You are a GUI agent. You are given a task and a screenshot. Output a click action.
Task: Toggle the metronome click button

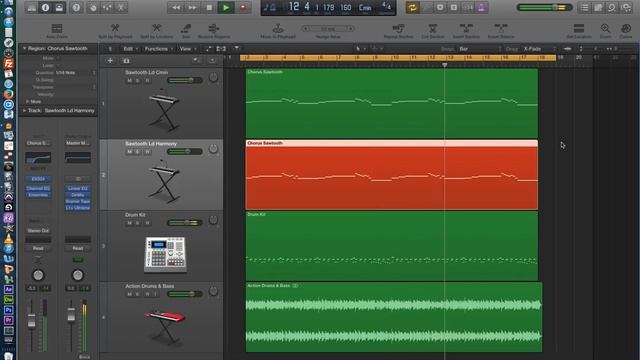481,7
